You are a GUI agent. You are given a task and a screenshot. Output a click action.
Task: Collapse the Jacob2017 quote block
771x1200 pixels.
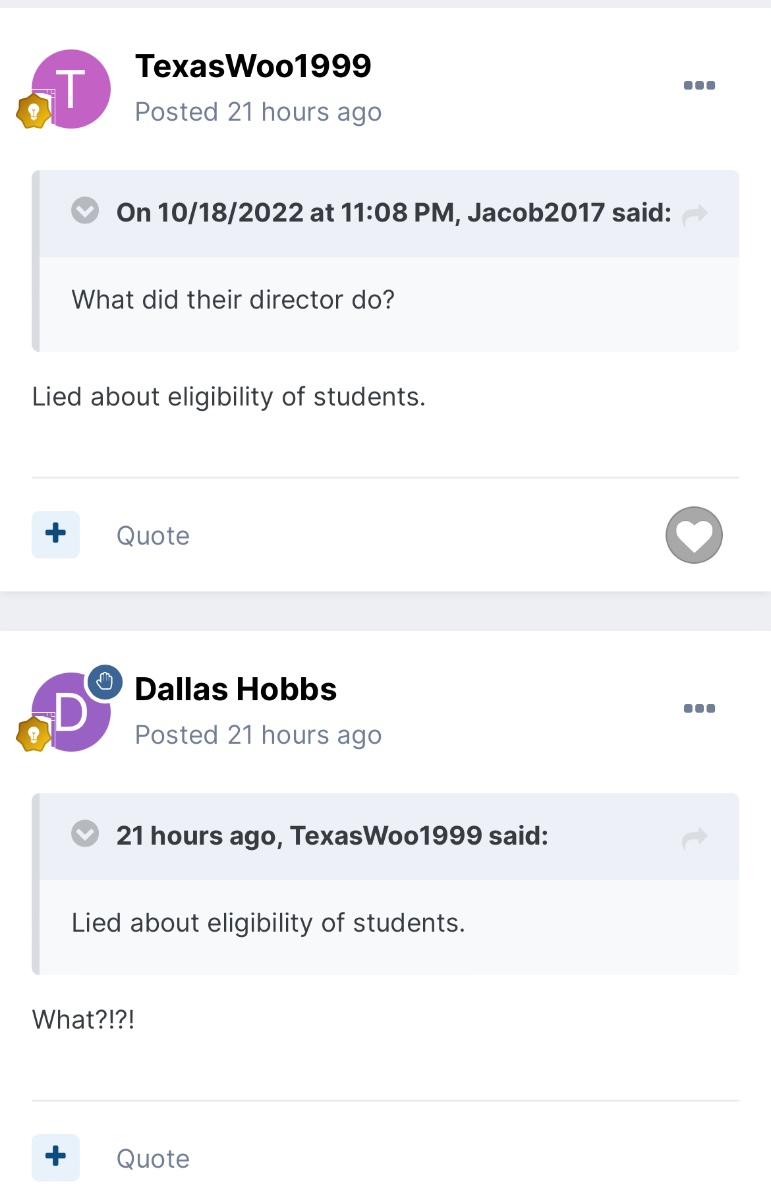click(86, 211)
